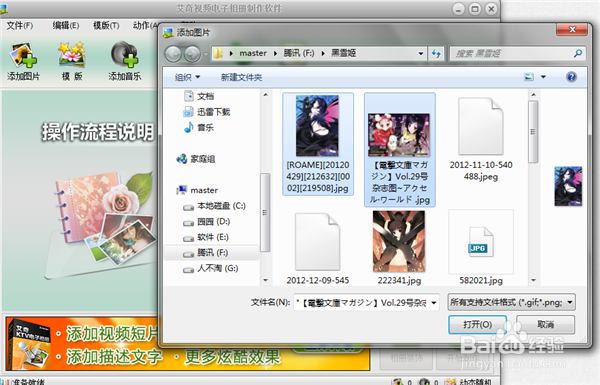Viewport: 600px width, 385px height.
Task: Open the file format filter dropdown
Action: pos(512,302)
